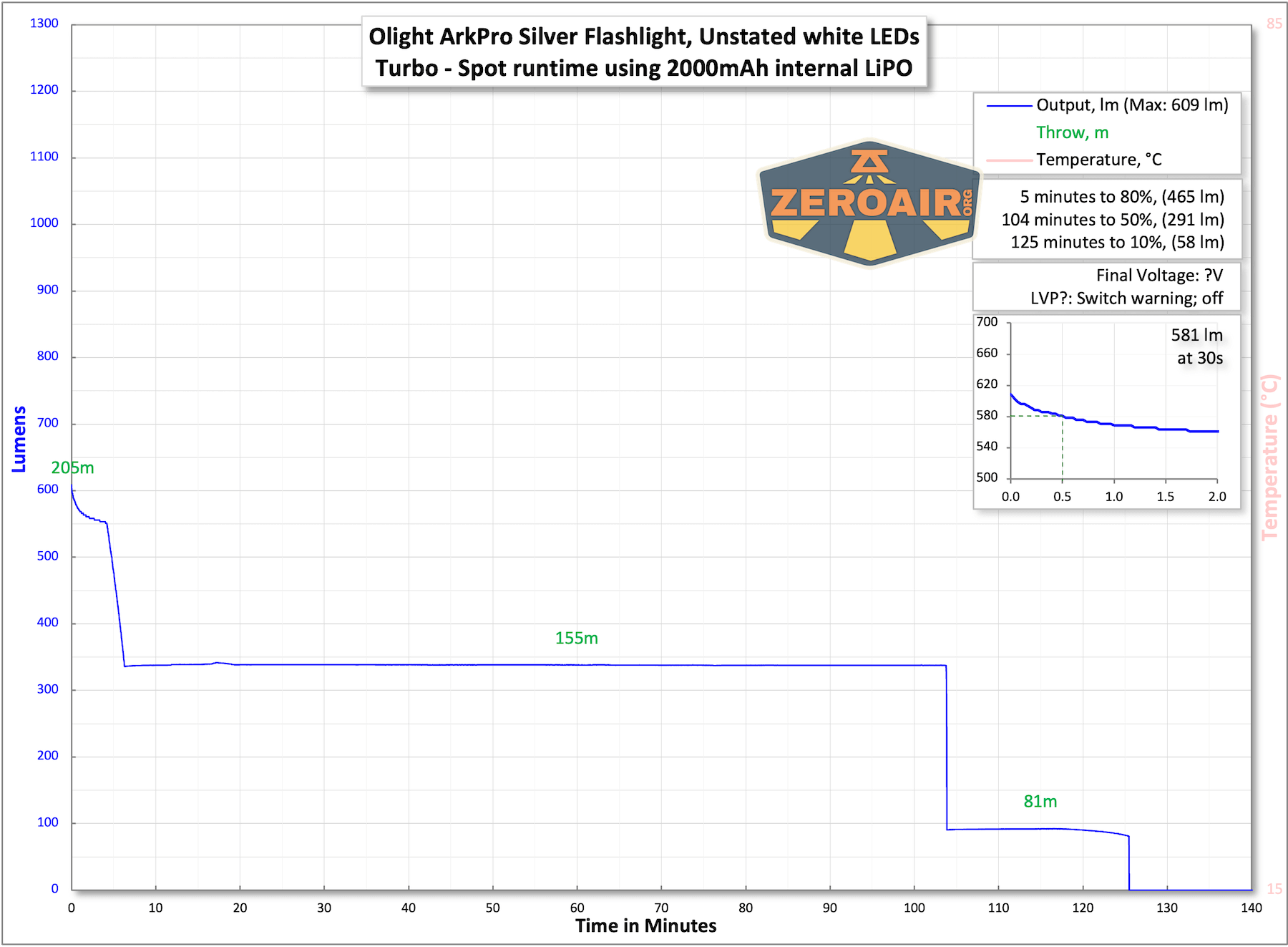Click the '205m' throw annotation

[x=72, y=468]
